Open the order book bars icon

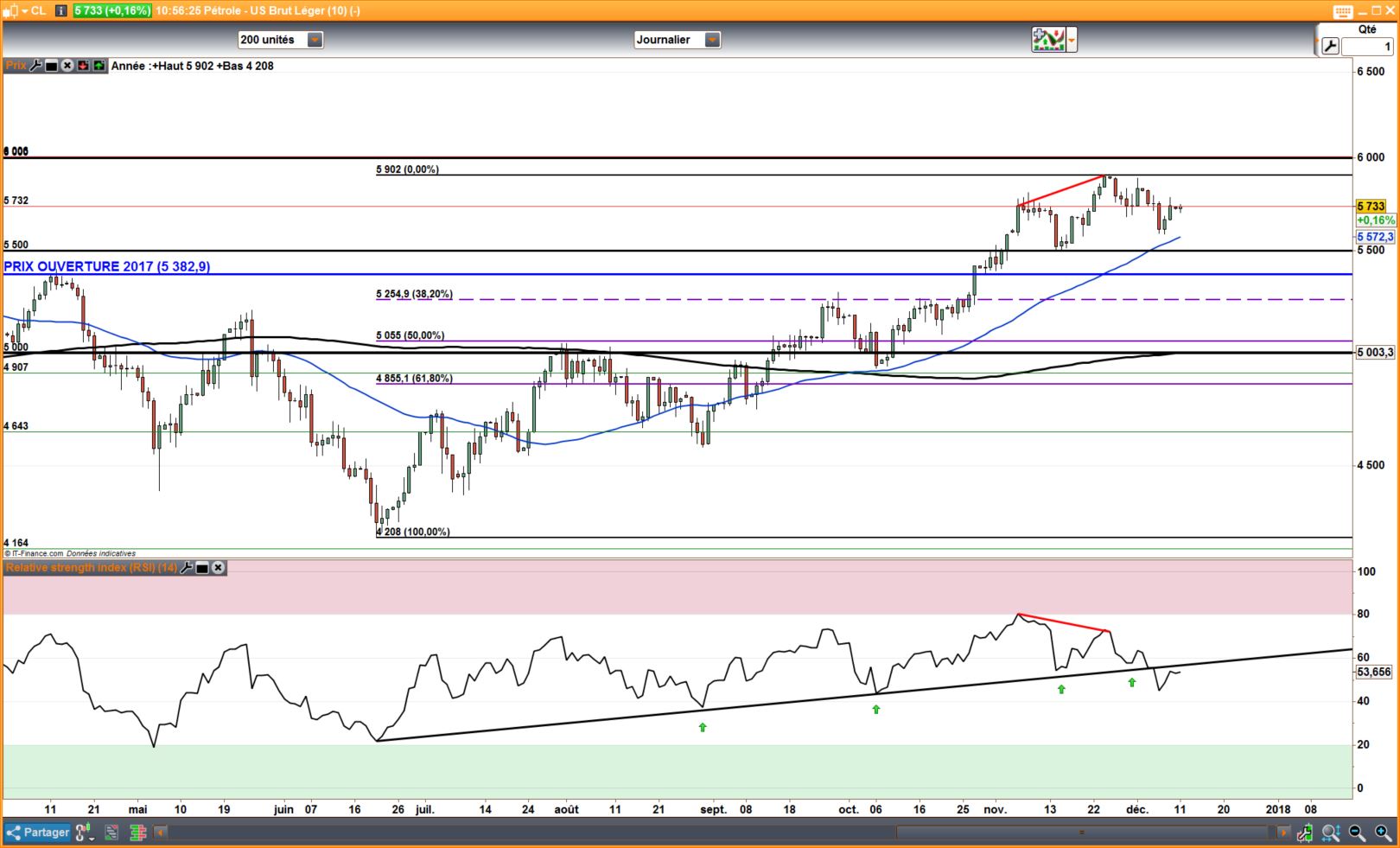[x=137, y=832]
